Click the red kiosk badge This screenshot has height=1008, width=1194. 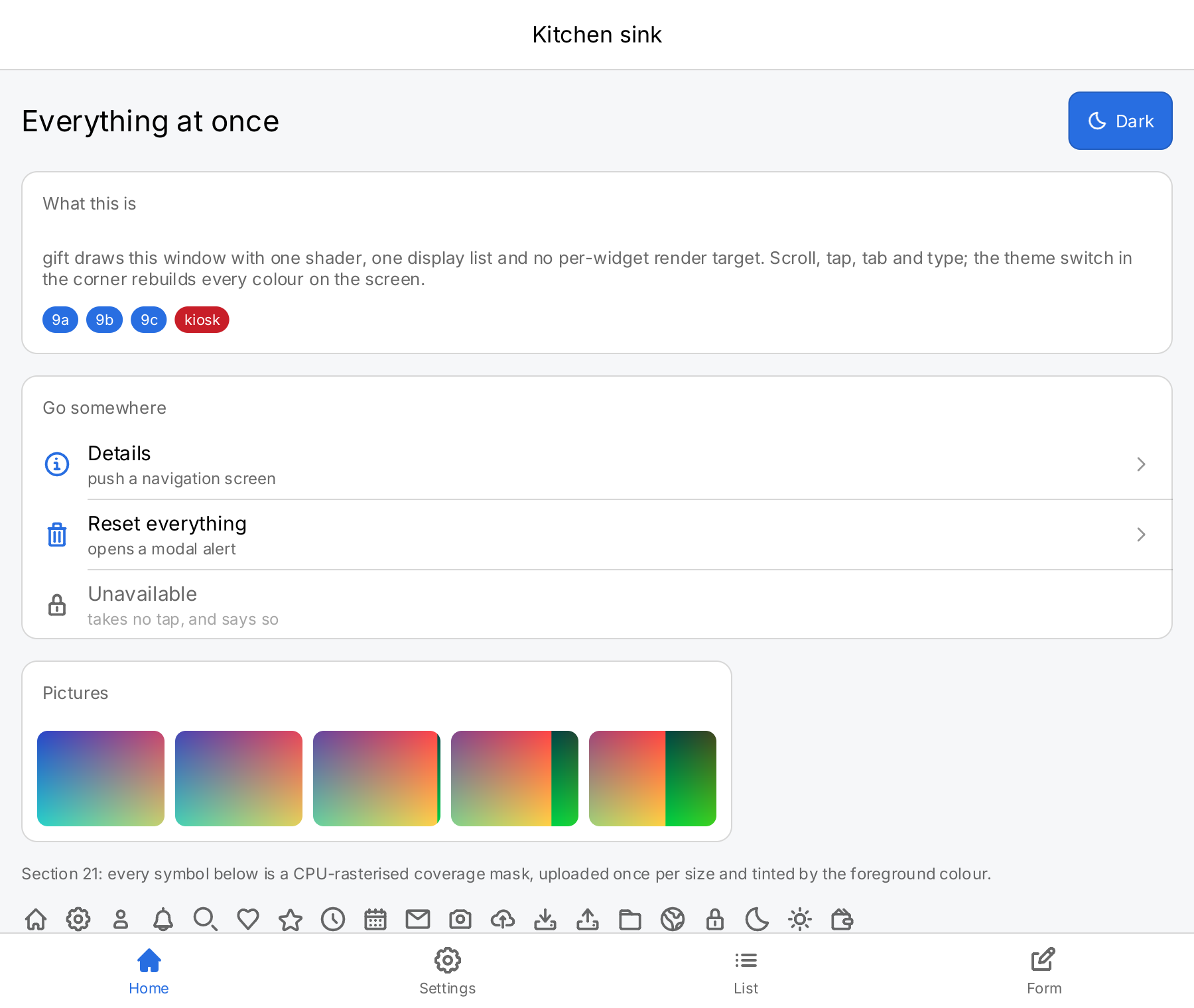point(202,320)
